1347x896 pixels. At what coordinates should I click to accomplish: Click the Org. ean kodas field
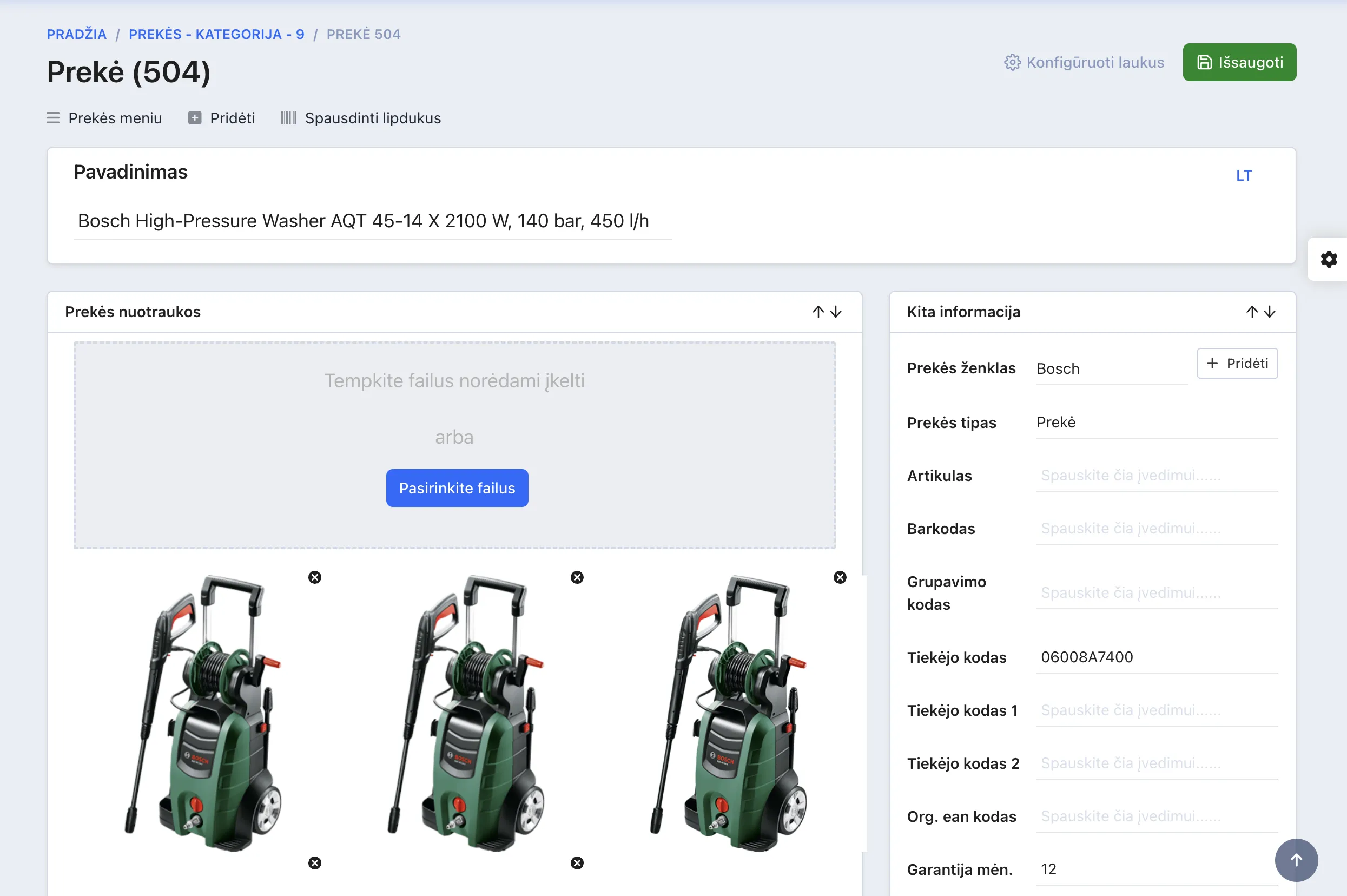click(x=1157, y=817)
